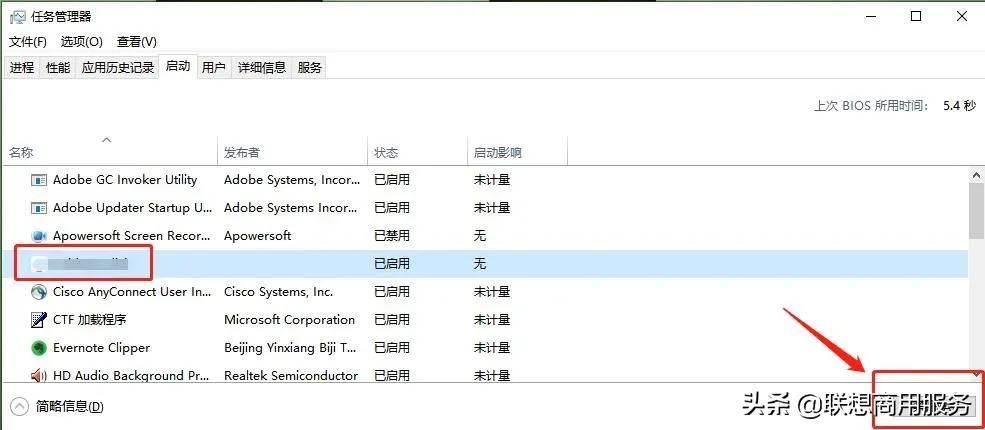Select the Adobe GC Invoker Utility row name
Image resolution: width=985 pixels, height=430 pixels.
[x=125, y=180]
